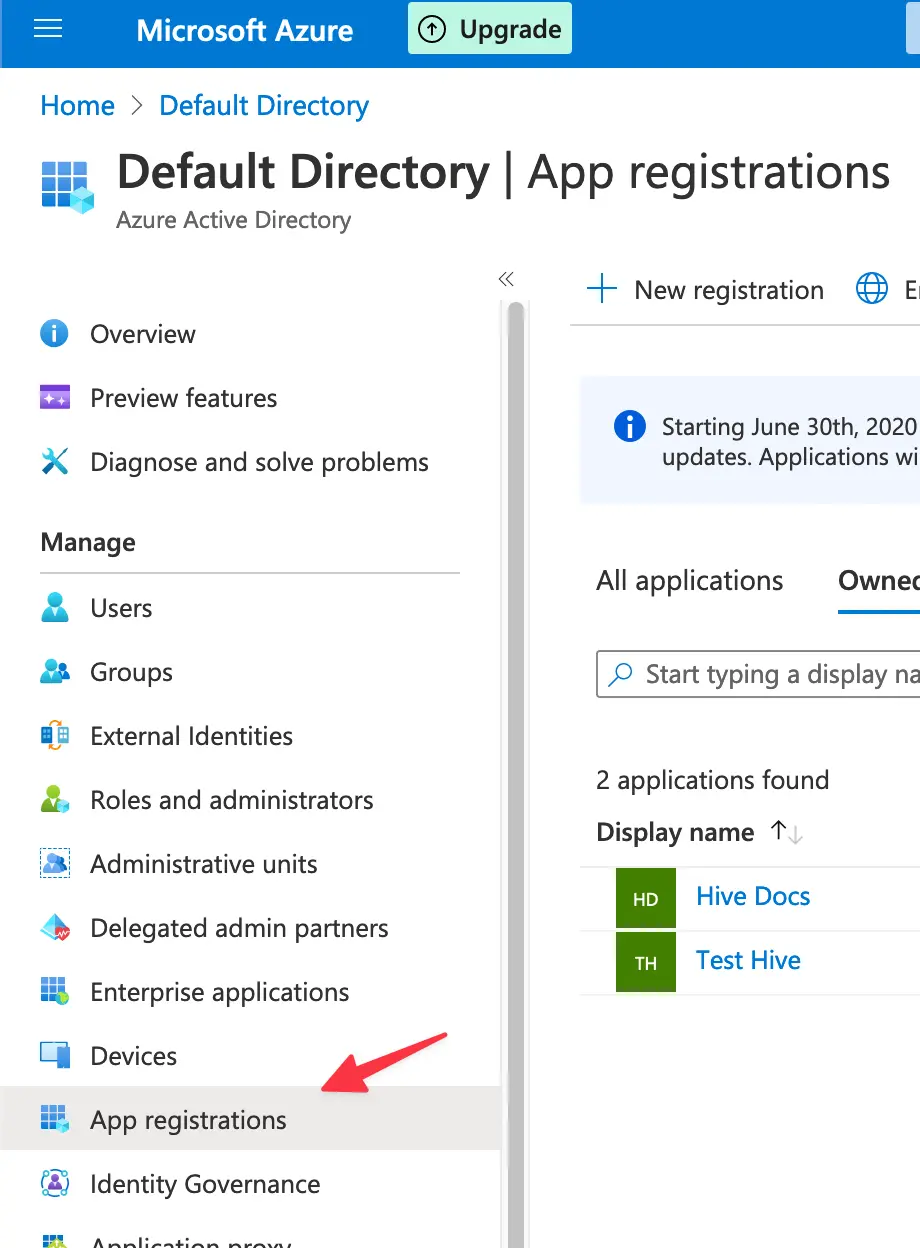Click the Upgrade button

tap(489, 29)
